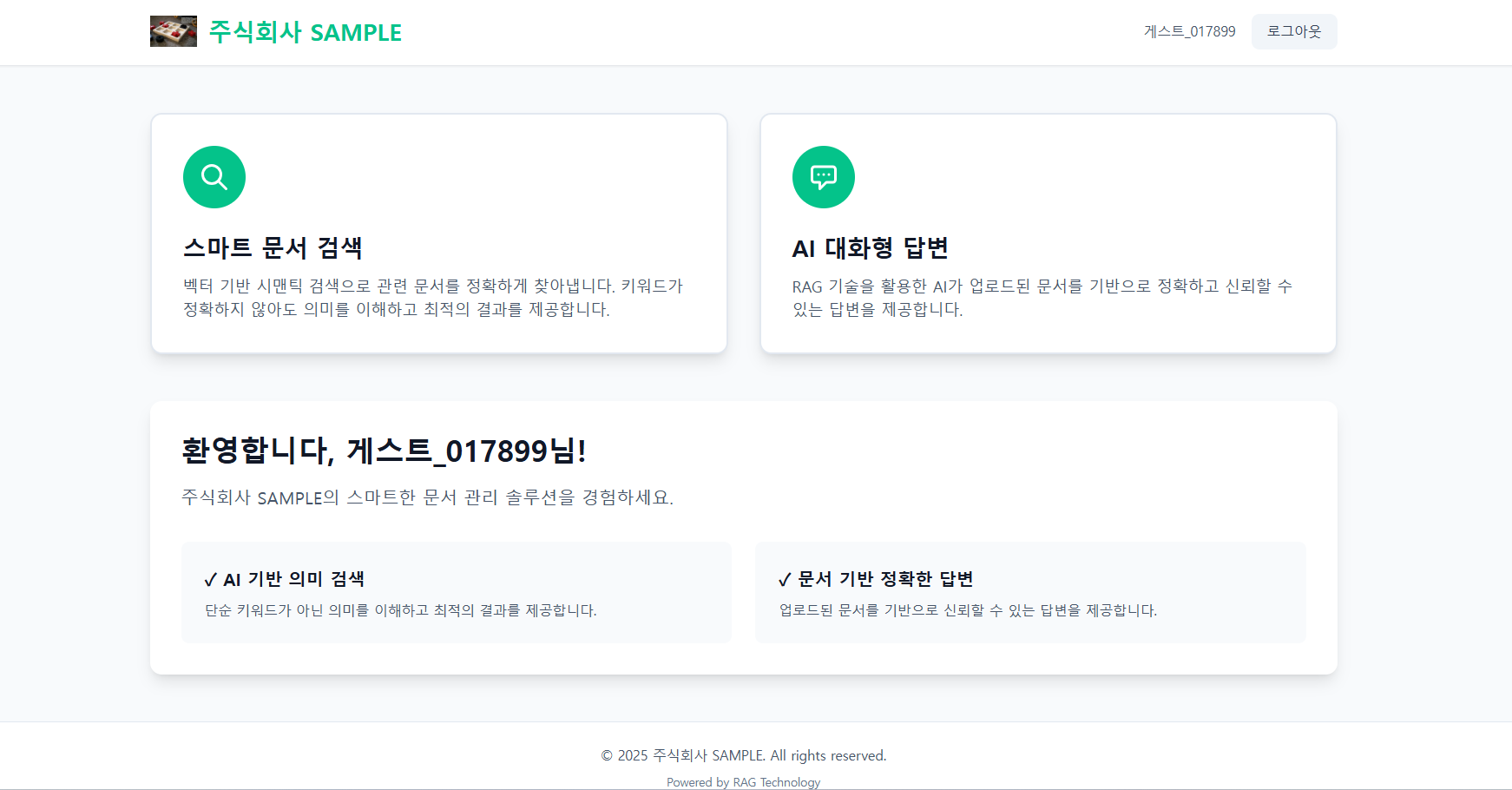Open the AI 대화형 답변 card
Viewport: 1512px width, 790px height.
1048,233
